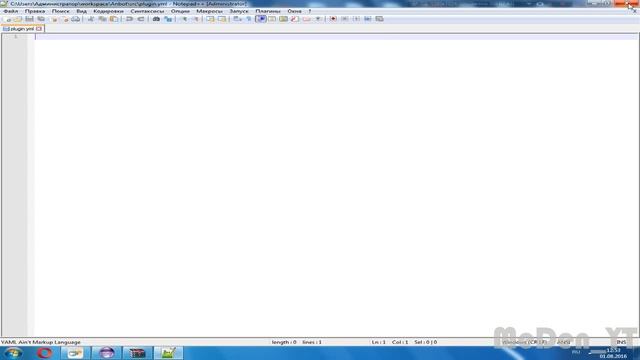
Task: Click the small X closing current document
Action: coord(635,11)
